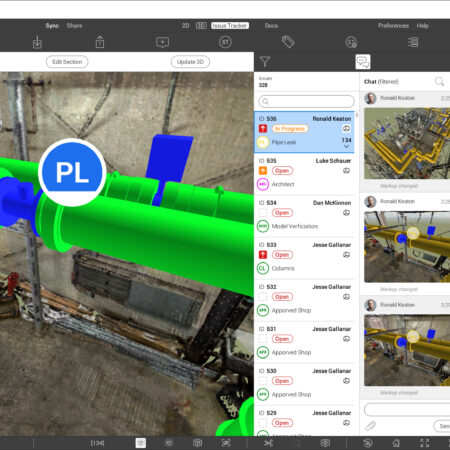Click the Pipe Leak label text
The width and height of the screenshot is (450, 450).
point(284,142)
